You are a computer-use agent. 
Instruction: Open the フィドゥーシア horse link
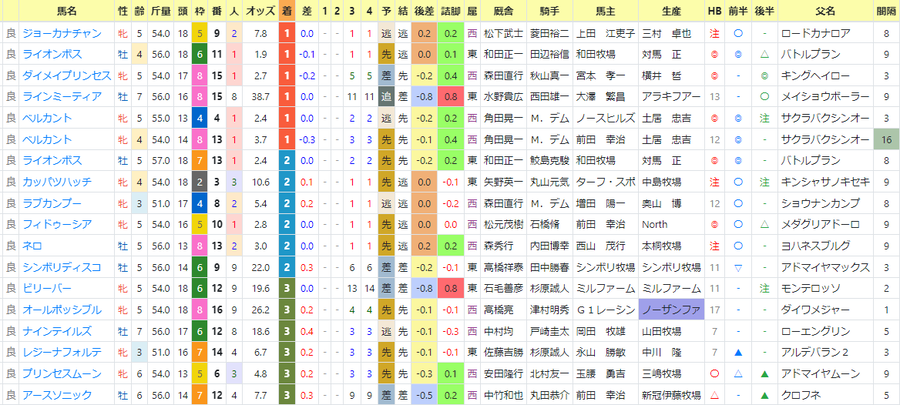[x=57, y=224]
